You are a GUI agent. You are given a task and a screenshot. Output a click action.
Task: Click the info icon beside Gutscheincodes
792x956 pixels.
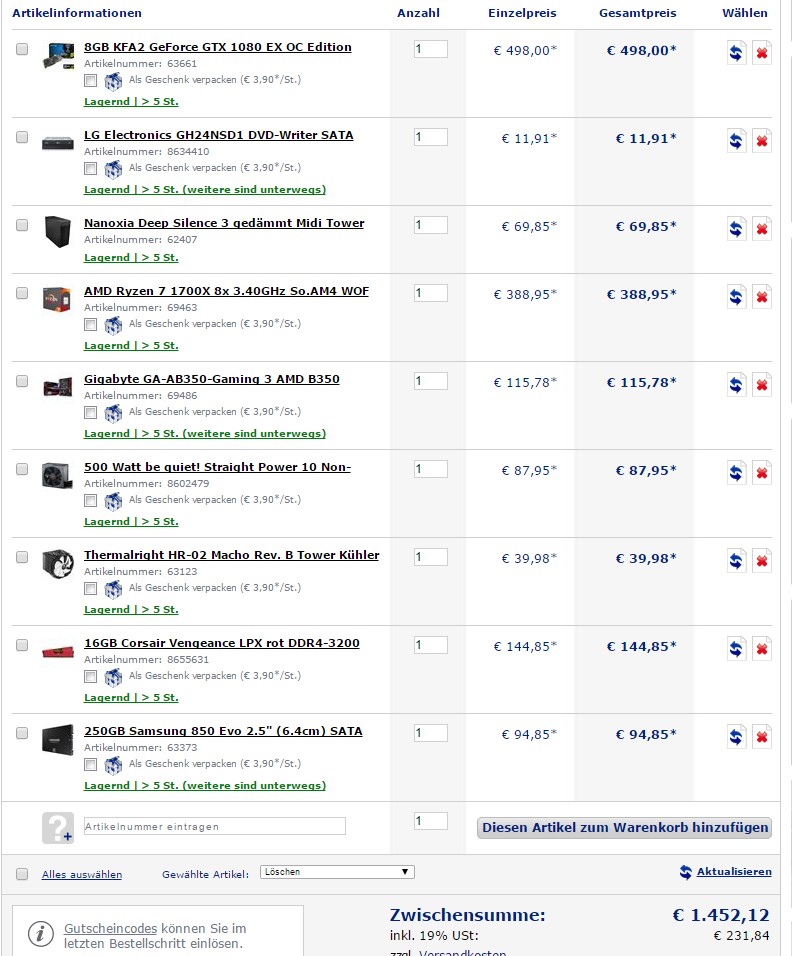(41, 934)
